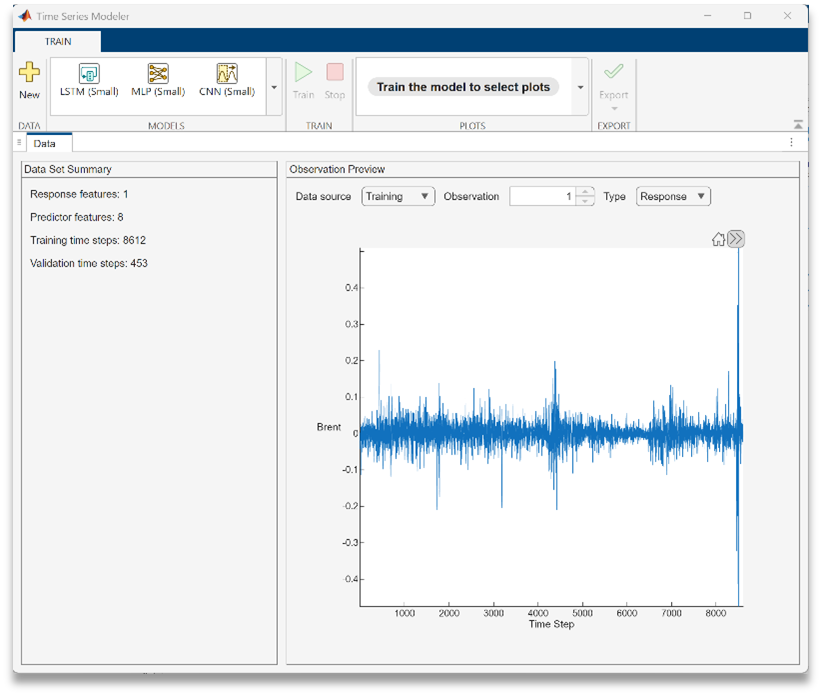Expand the models gallery dropdown arrow
822x696 pixels.
(274, 87)
